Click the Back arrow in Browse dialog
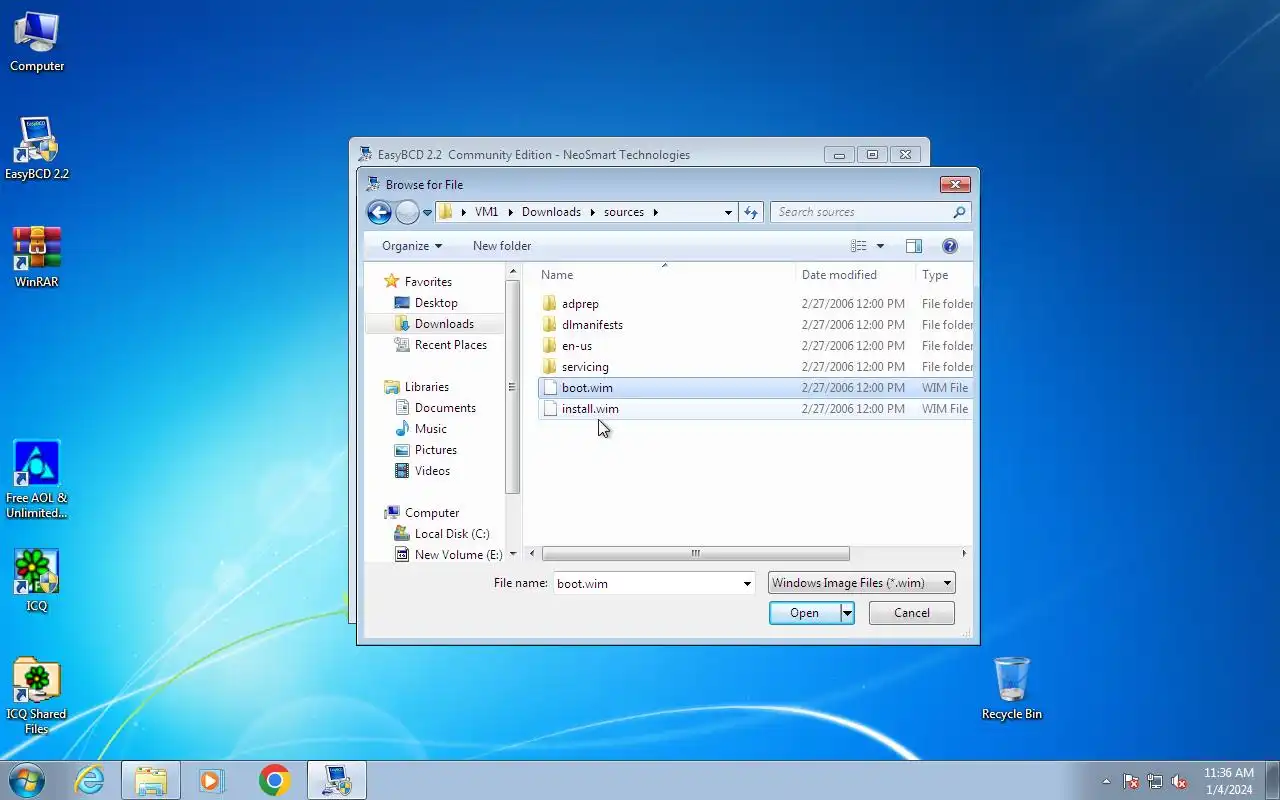The width and height of the screenshot is (1280, 800). [x=379, y=212]
